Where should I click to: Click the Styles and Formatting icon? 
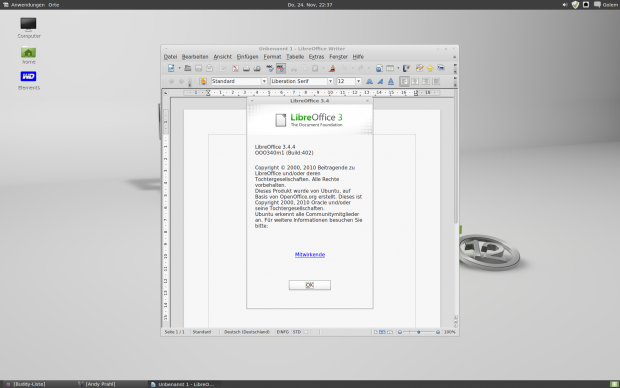(x=203, y=81)
